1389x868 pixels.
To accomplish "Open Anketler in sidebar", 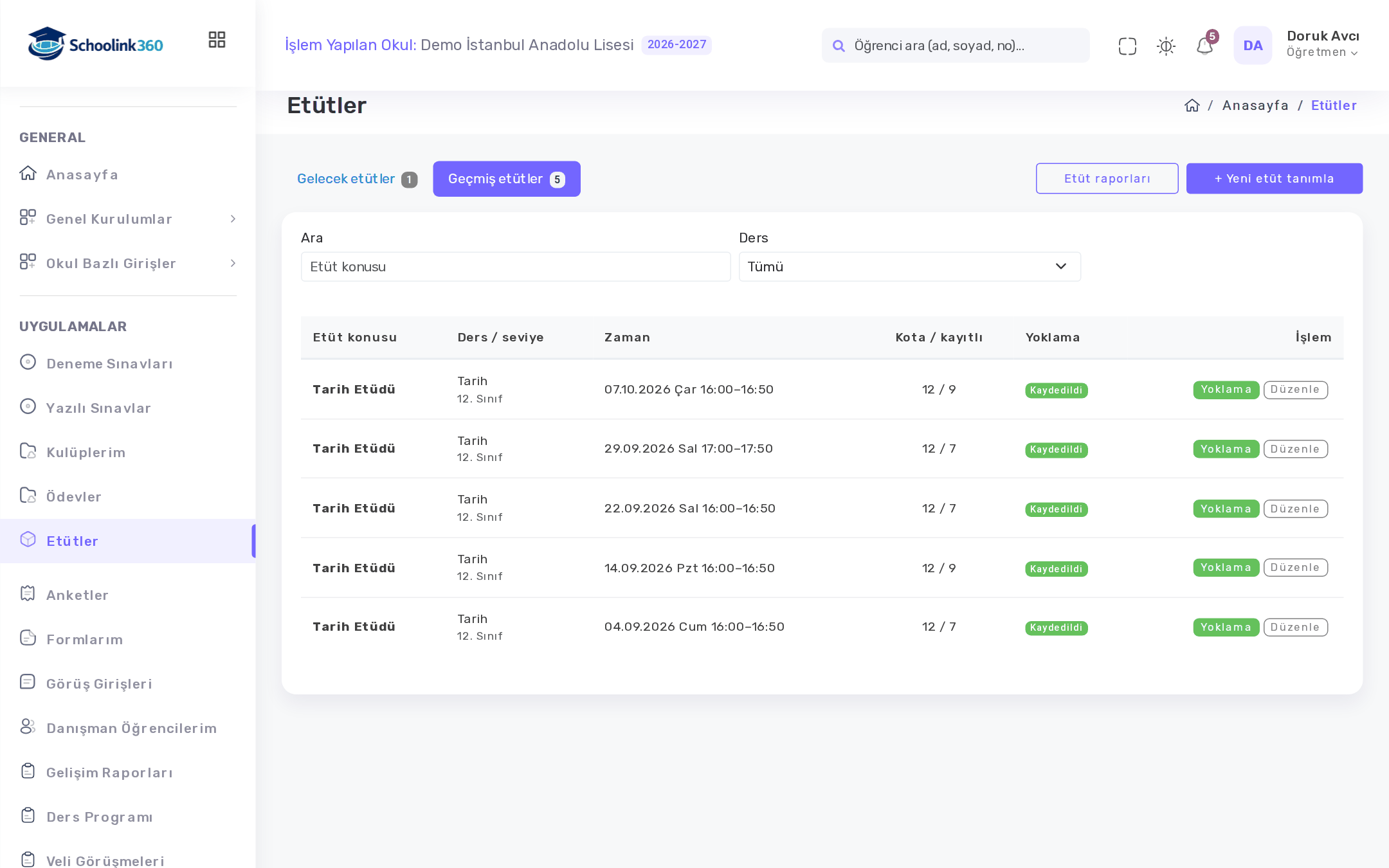I will click(128, 595).
